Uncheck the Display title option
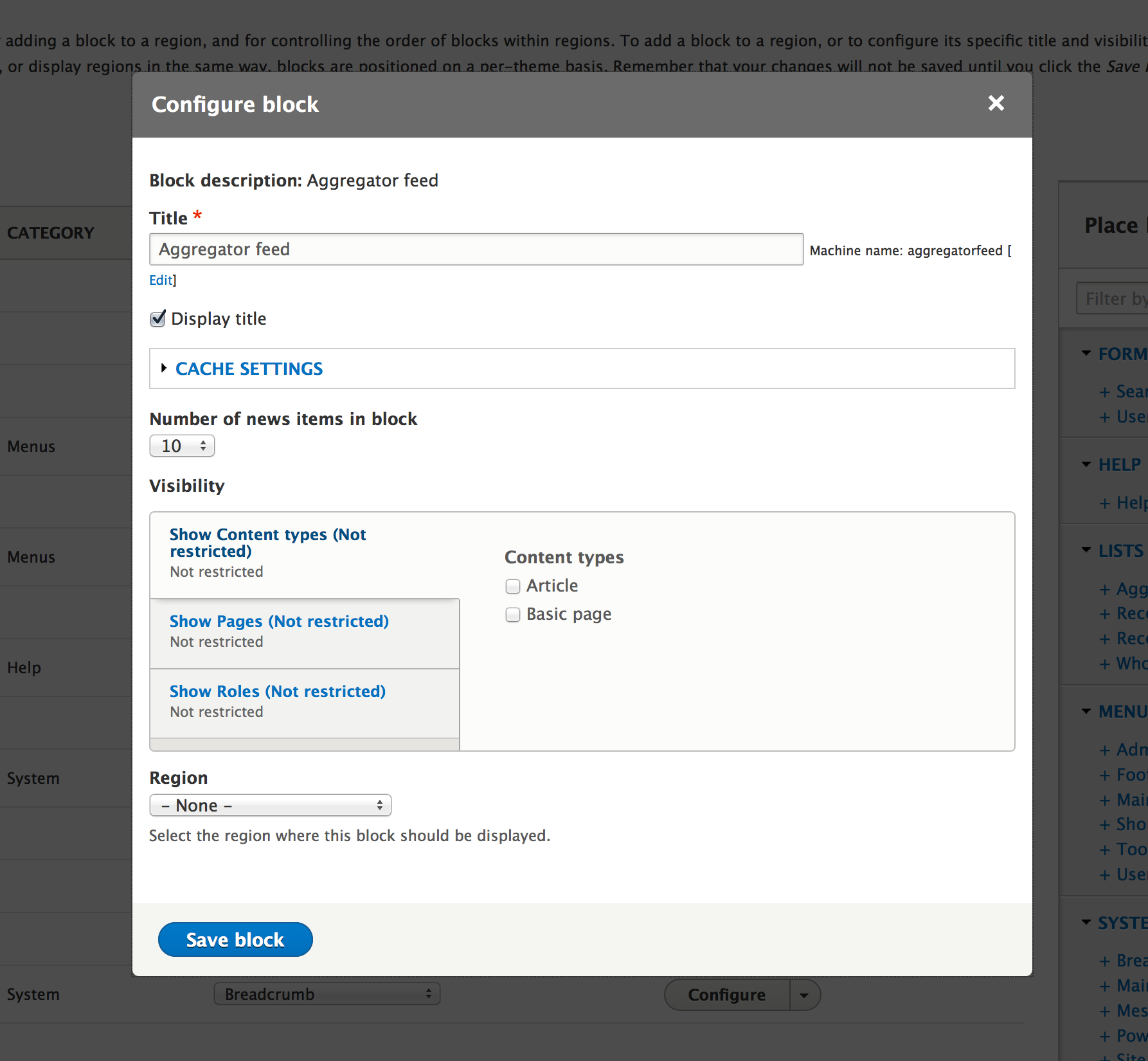 click(x=157, y=318)
